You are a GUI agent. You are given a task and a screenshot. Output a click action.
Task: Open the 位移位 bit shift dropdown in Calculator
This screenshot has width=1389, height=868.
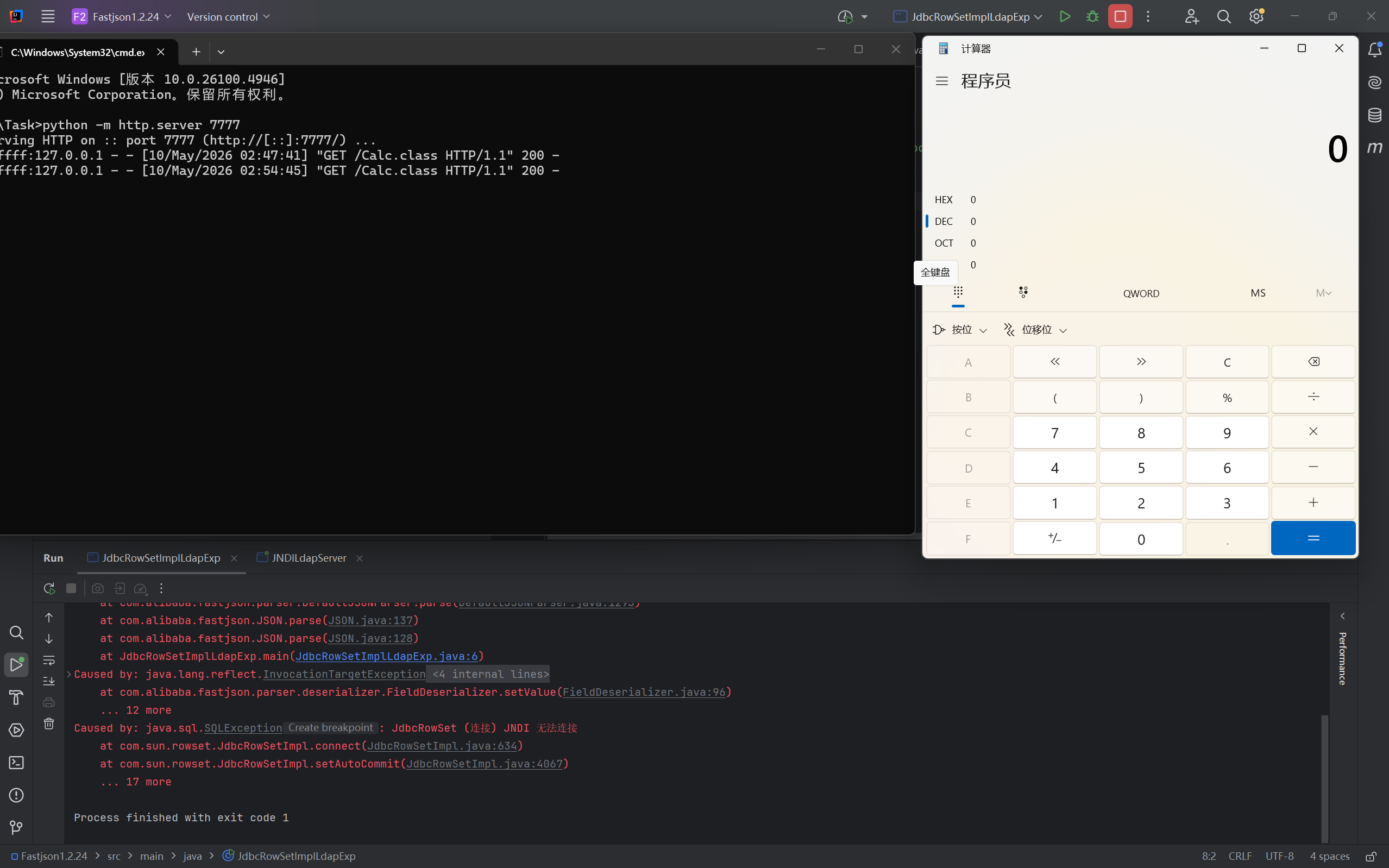pos(1035,330)
